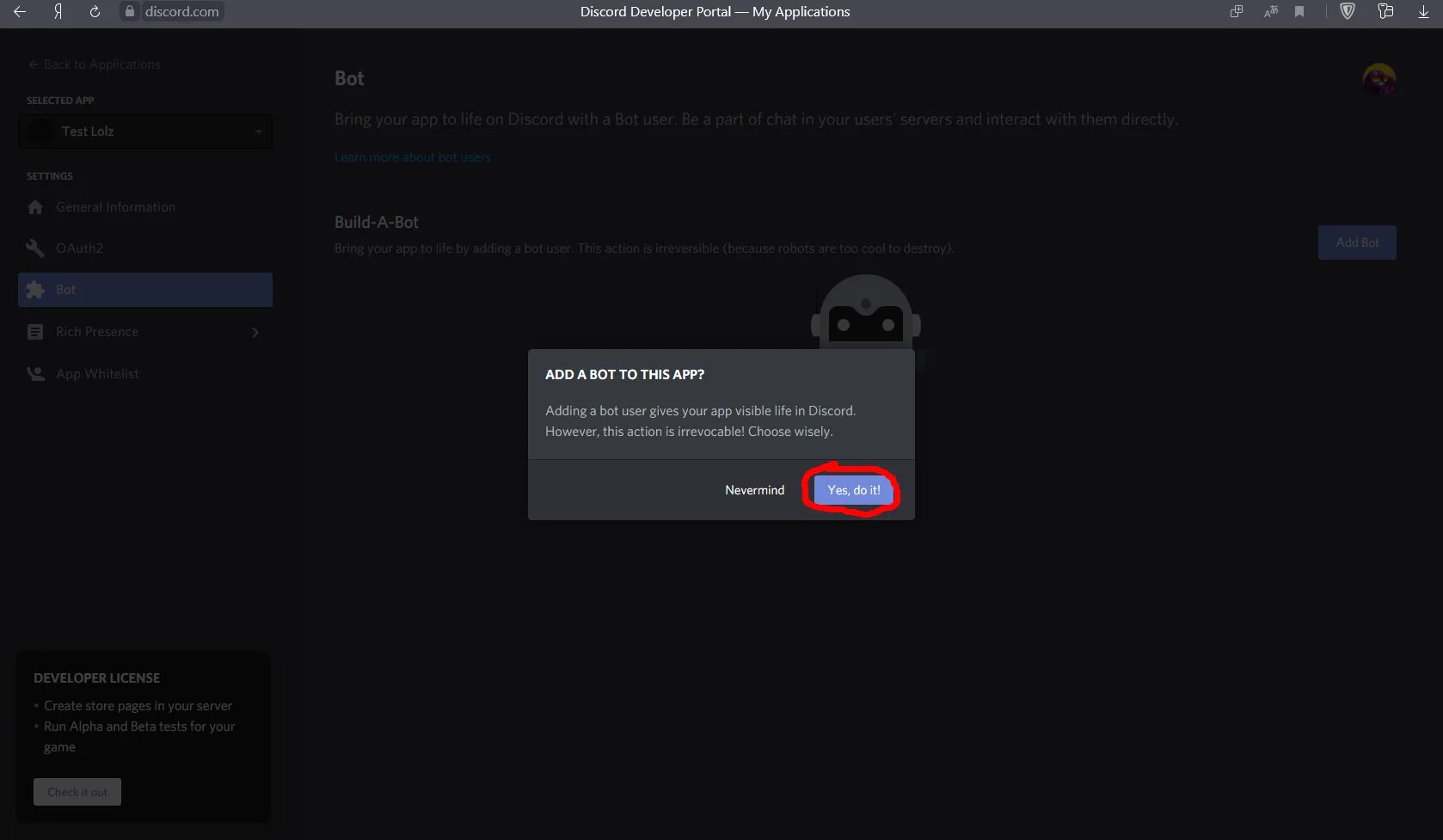Click the 'DEVELOPER LICENSE' heading
1443x840 pixels.
click(96, 678)
